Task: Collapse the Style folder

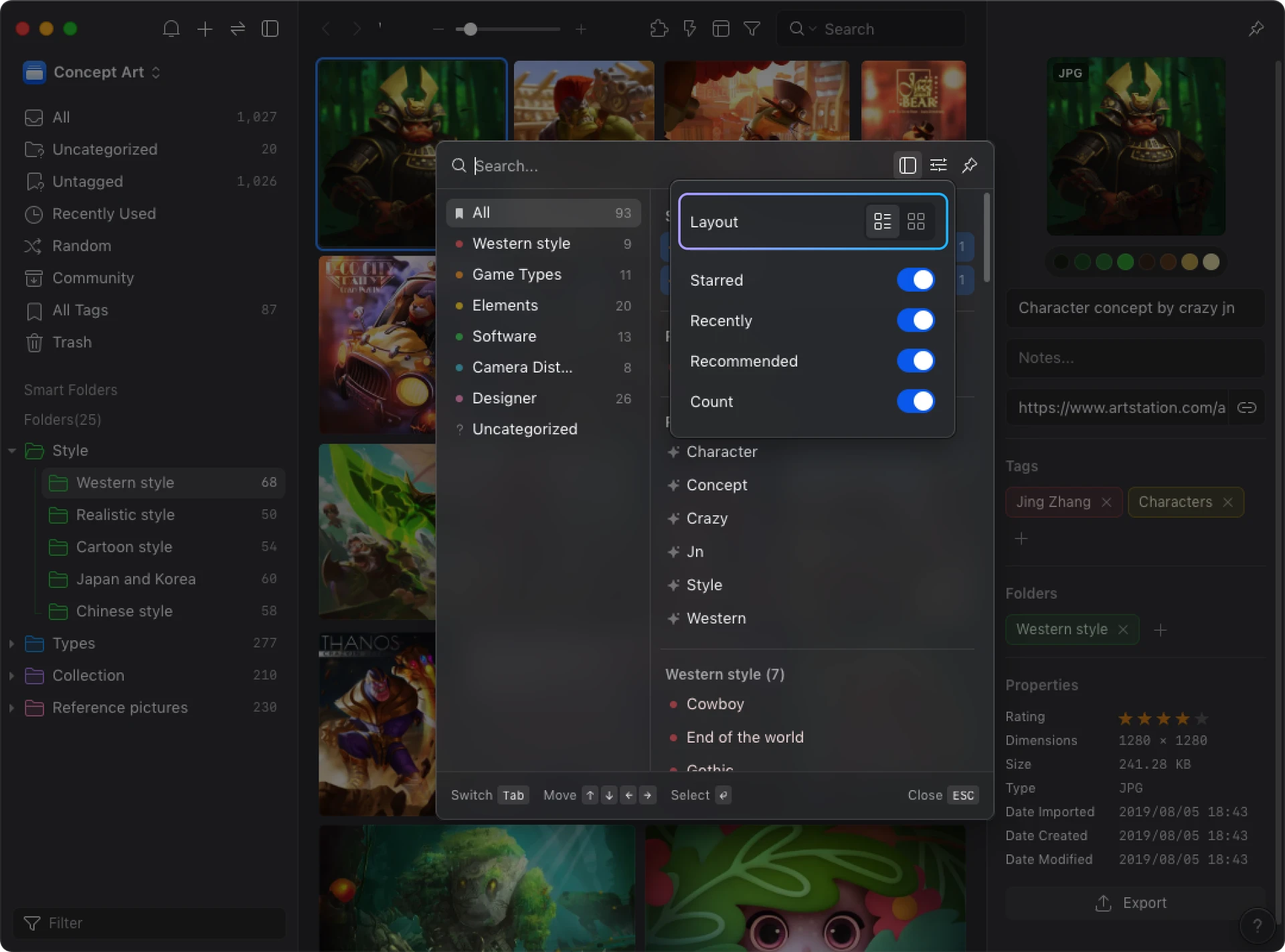Action: click(11, 450)
